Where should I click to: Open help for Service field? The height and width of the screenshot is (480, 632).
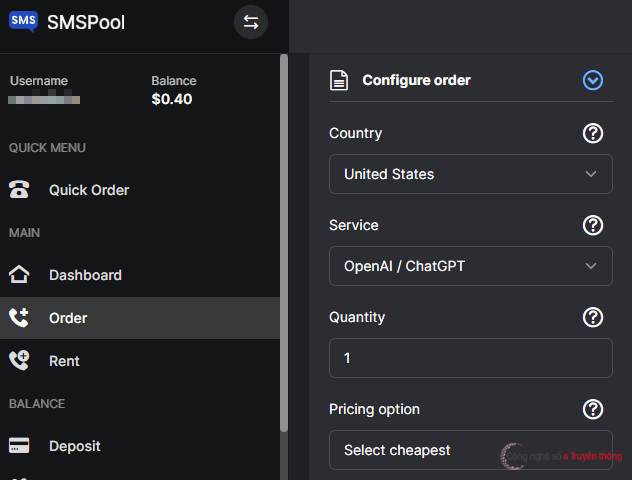pyautogui.click(x=593, y=225)
